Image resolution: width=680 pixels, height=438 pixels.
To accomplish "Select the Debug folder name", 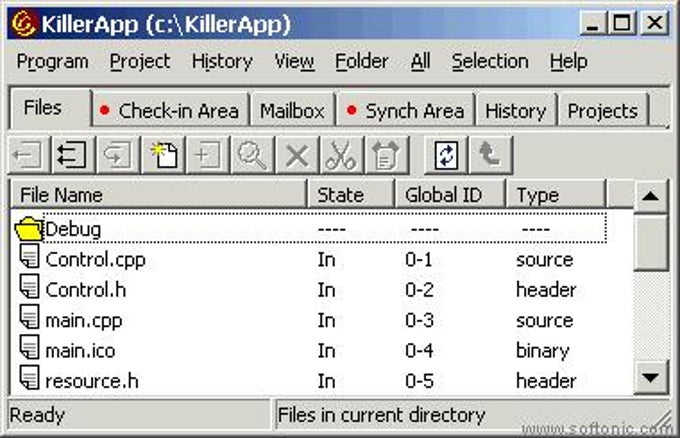I will coord(73,229).
